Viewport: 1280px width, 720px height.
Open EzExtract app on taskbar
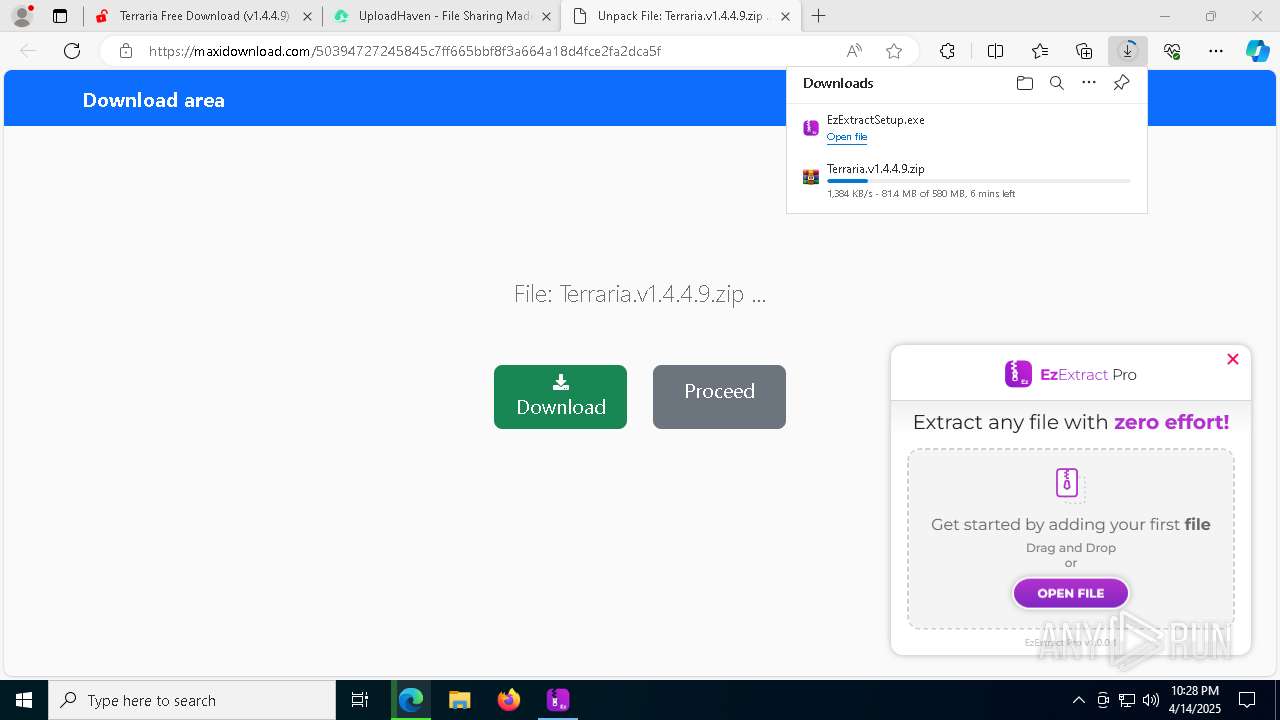tap(558, 700)
